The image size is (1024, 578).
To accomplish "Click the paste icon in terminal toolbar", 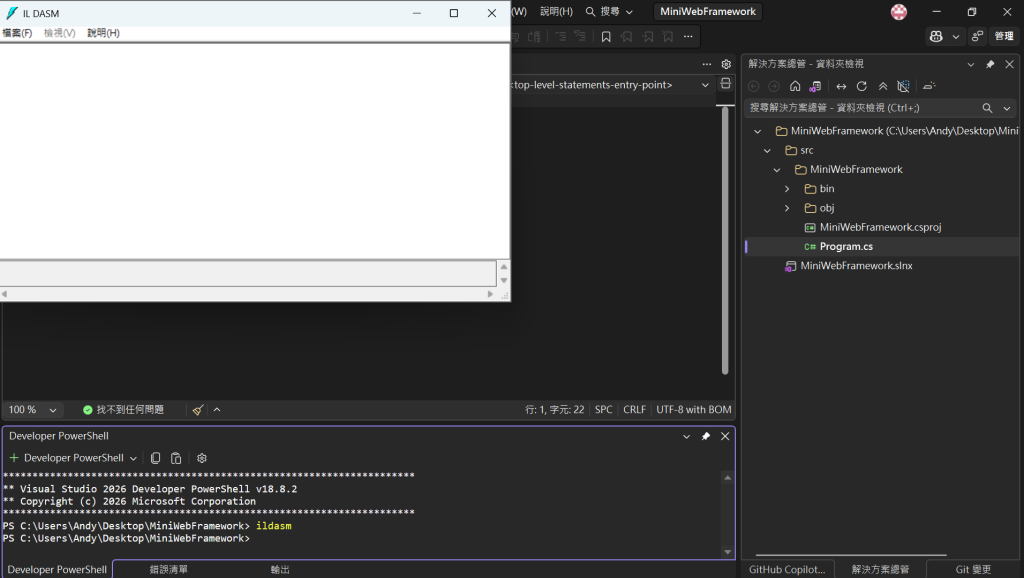I will click(176, 458).
